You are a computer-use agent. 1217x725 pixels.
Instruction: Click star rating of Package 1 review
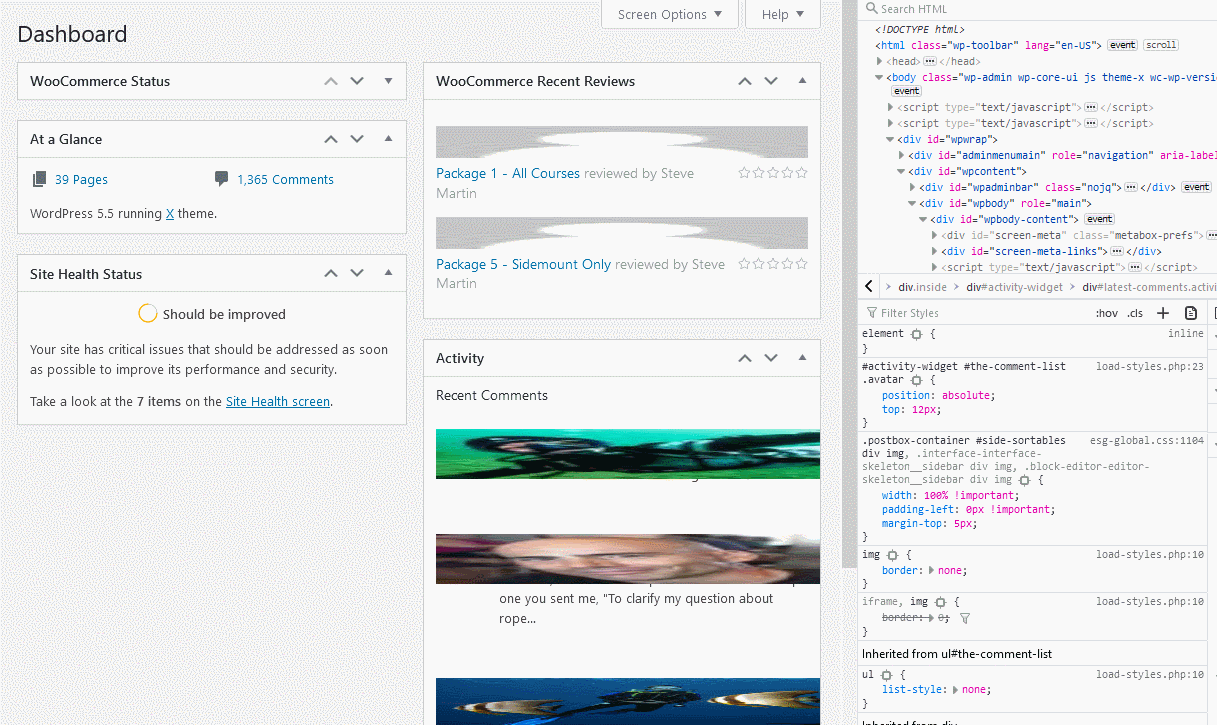coord(773,173)
